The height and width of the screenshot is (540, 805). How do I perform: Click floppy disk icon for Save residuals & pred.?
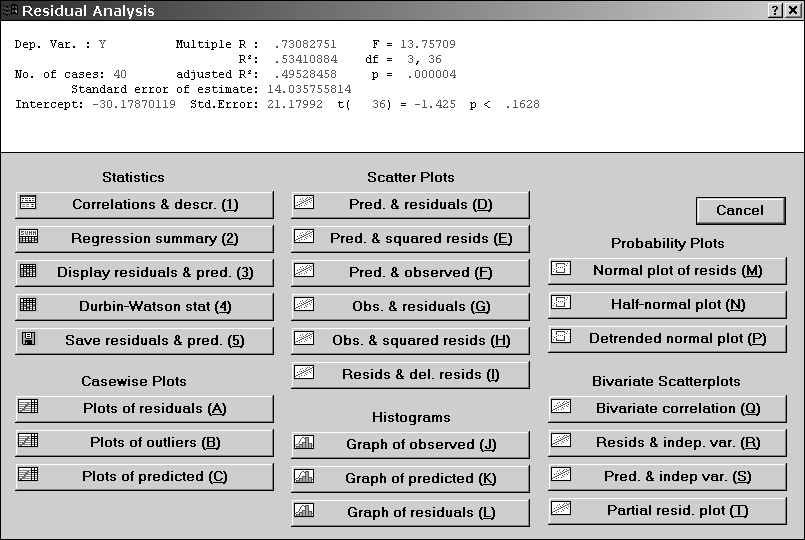point(29,338)
